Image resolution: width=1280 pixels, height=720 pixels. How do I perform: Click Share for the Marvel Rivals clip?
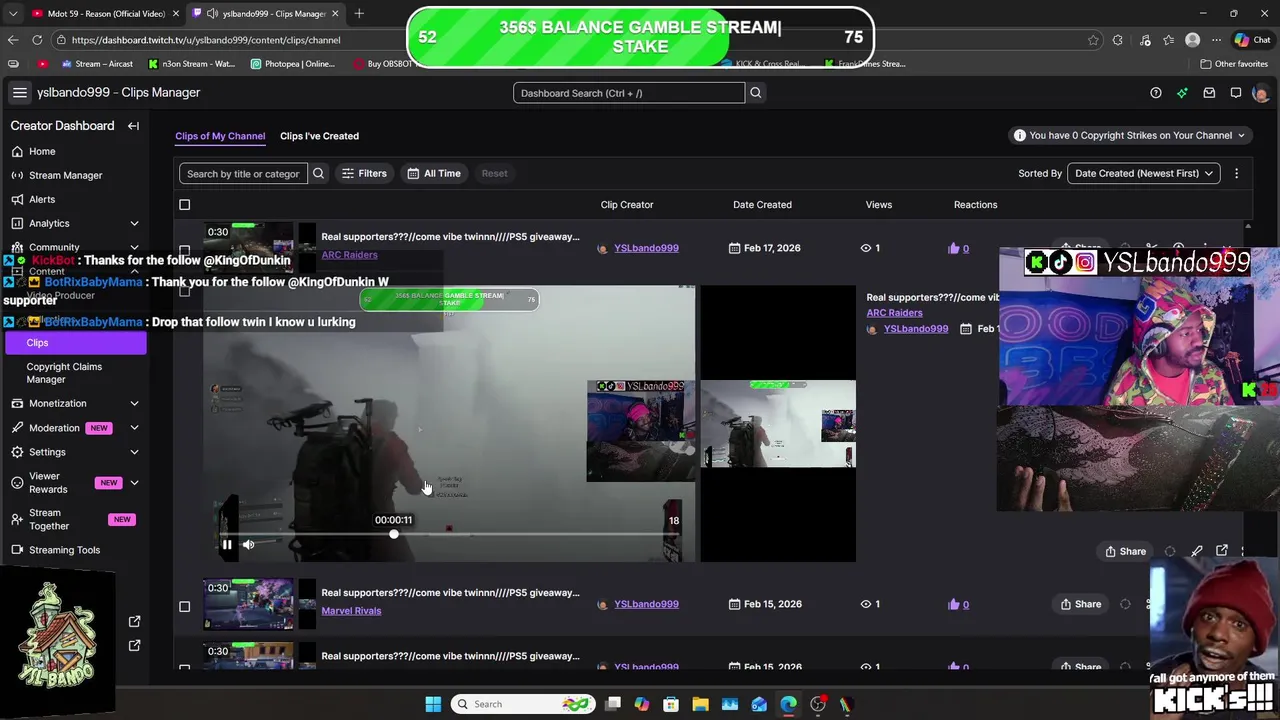click(x=1080, y=604)
